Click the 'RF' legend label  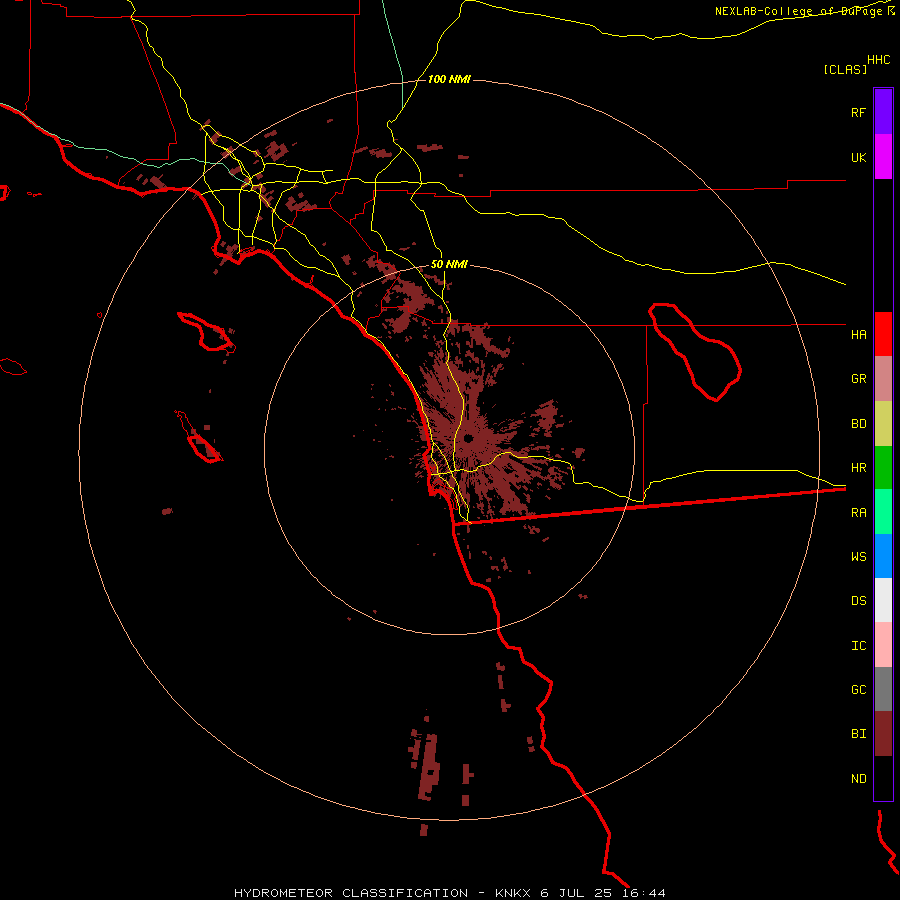[858, 112]
